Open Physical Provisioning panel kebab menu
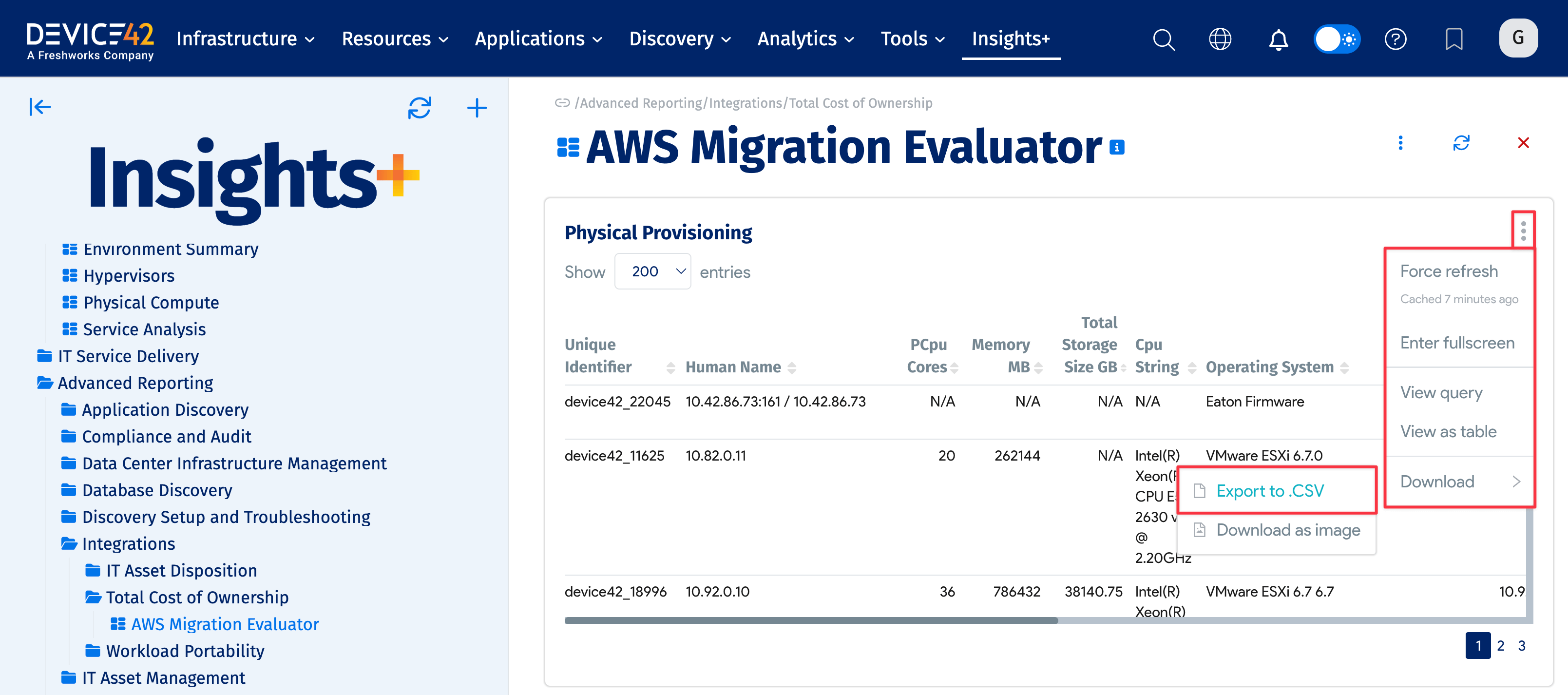 click(1523, 231)
